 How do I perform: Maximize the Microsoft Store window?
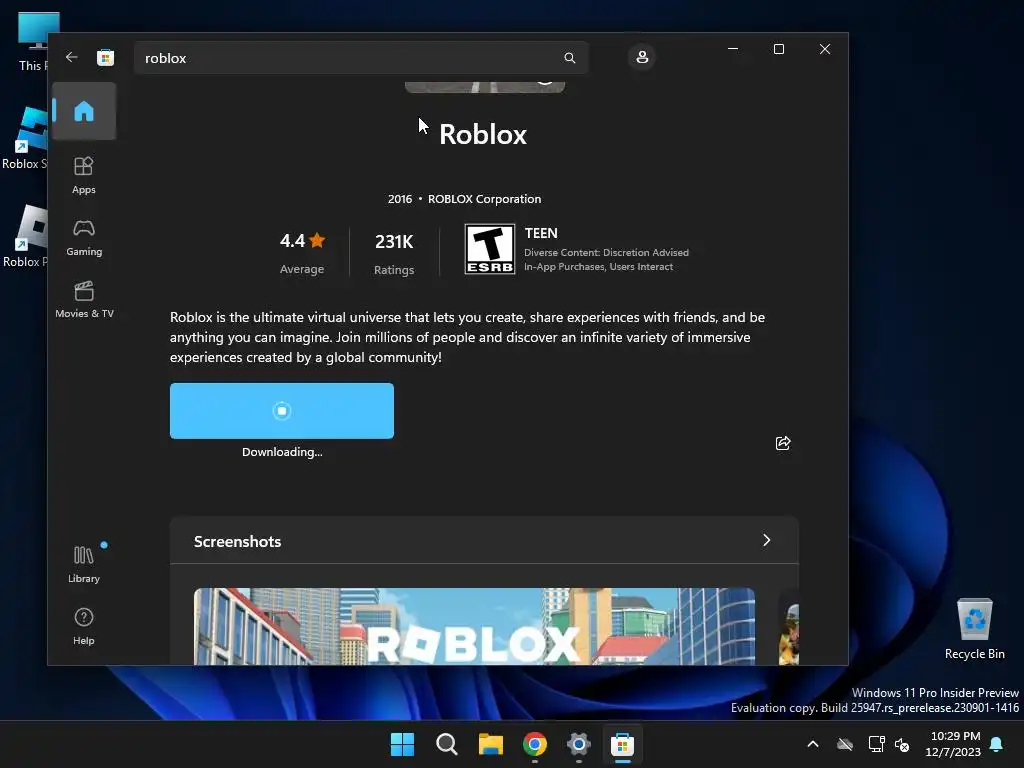pyautogui.click(x=778, y=49)
